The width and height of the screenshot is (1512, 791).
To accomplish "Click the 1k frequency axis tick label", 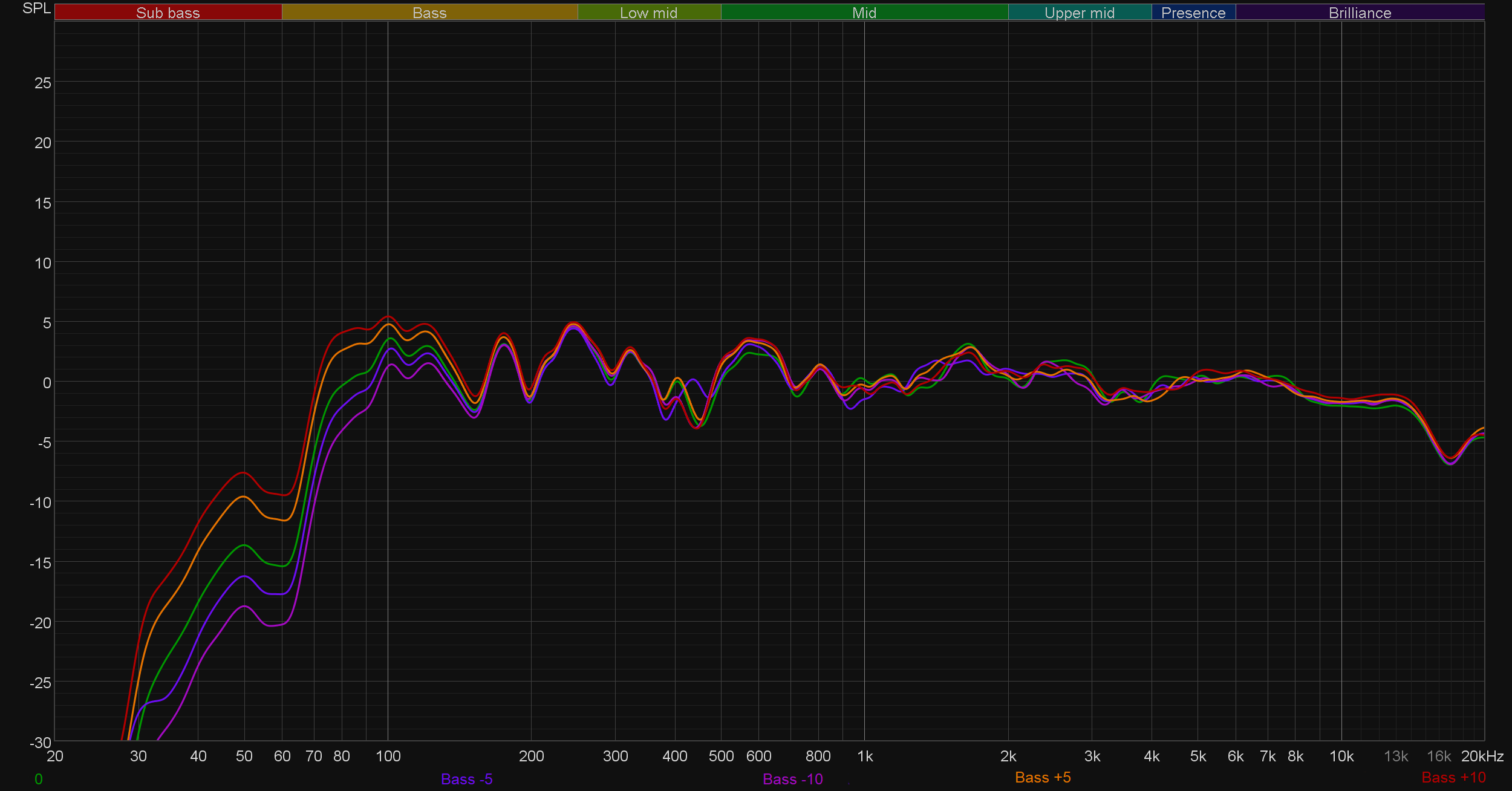I will point(865,756).
